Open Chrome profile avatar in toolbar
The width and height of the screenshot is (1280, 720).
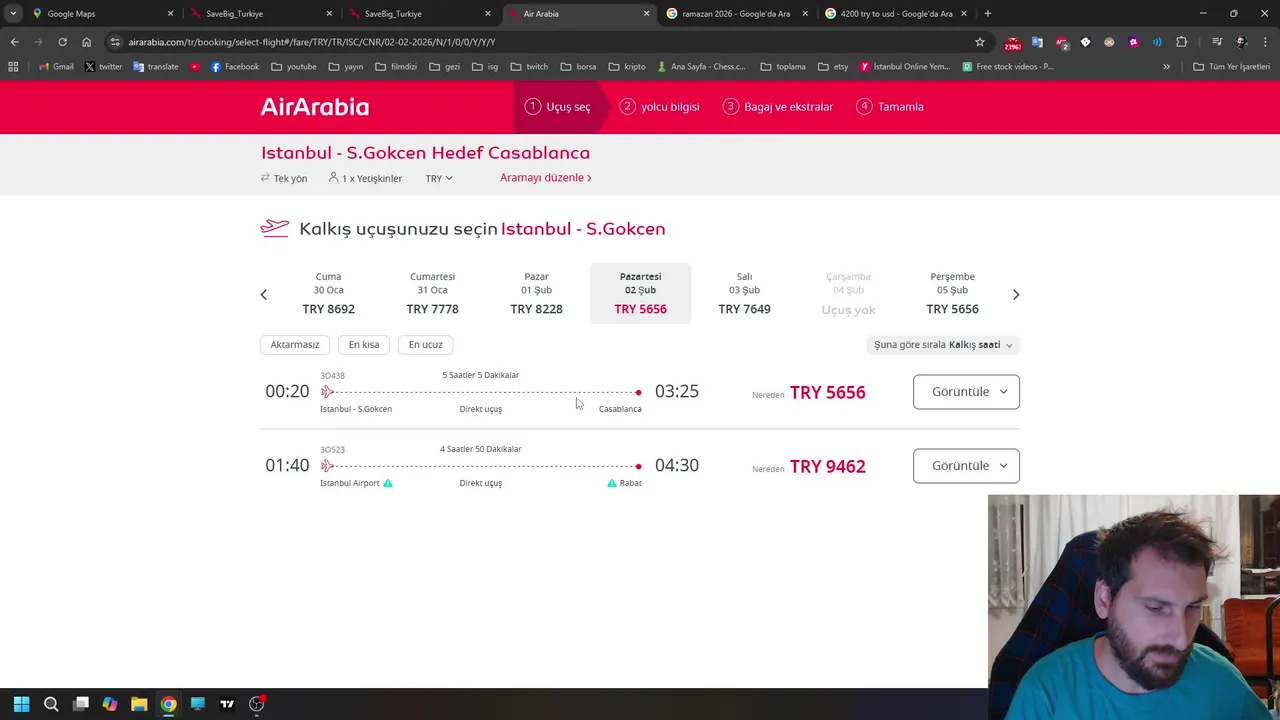(1241, 42)
